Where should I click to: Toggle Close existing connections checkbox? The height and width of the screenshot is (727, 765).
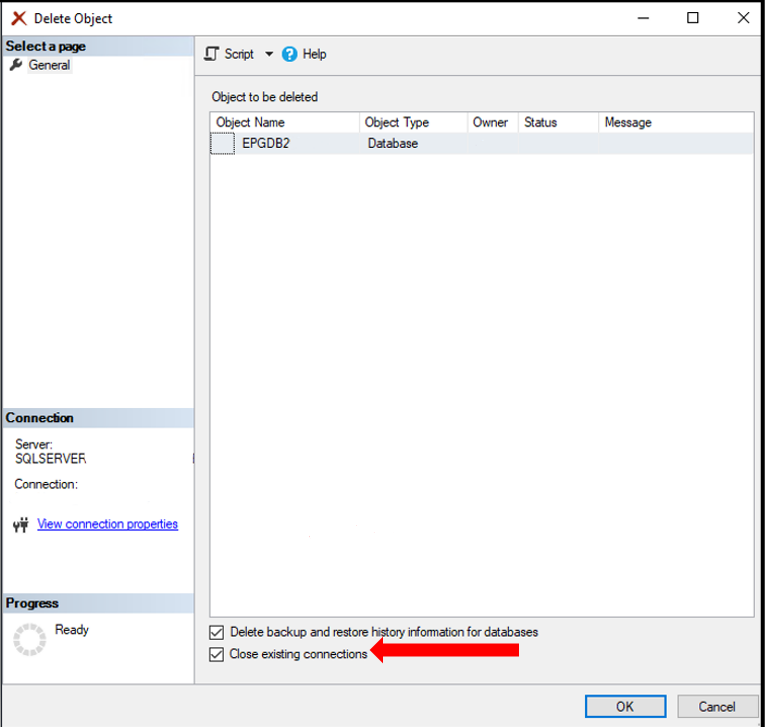[x=217, y=654]
